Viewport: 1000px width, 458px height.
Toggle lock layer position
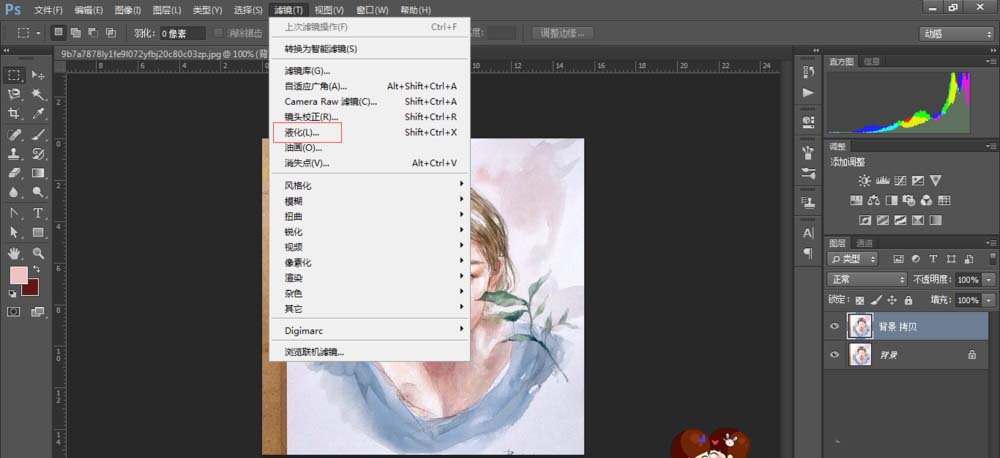click(892, 300)
